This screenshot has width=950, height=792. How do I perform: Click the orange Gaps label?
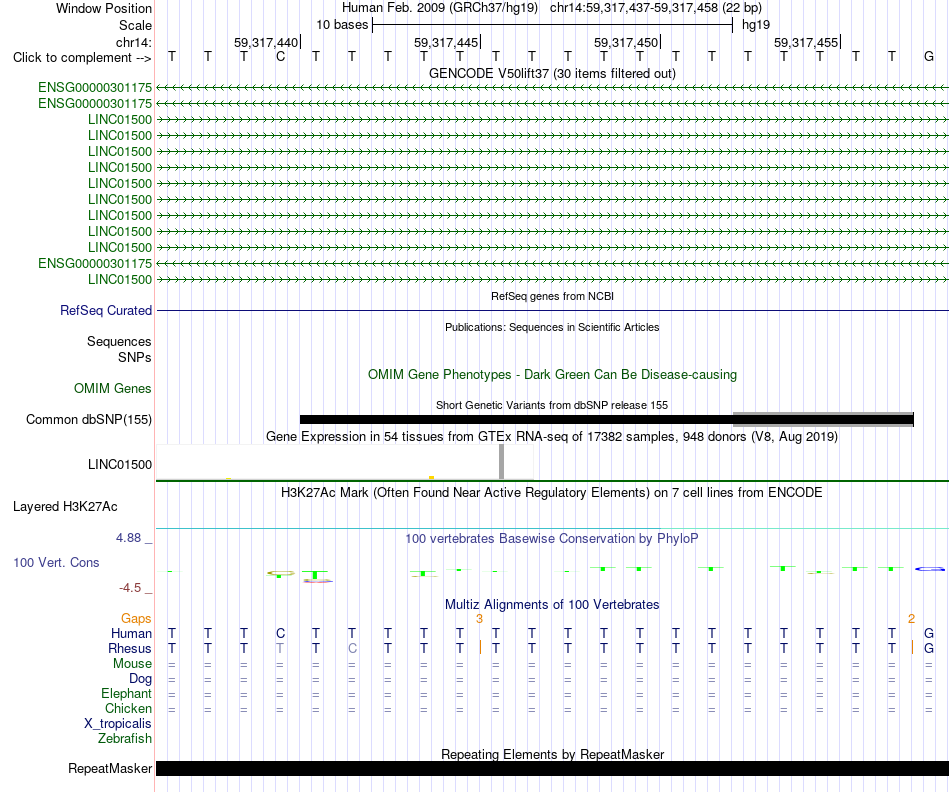coord(136,618)
